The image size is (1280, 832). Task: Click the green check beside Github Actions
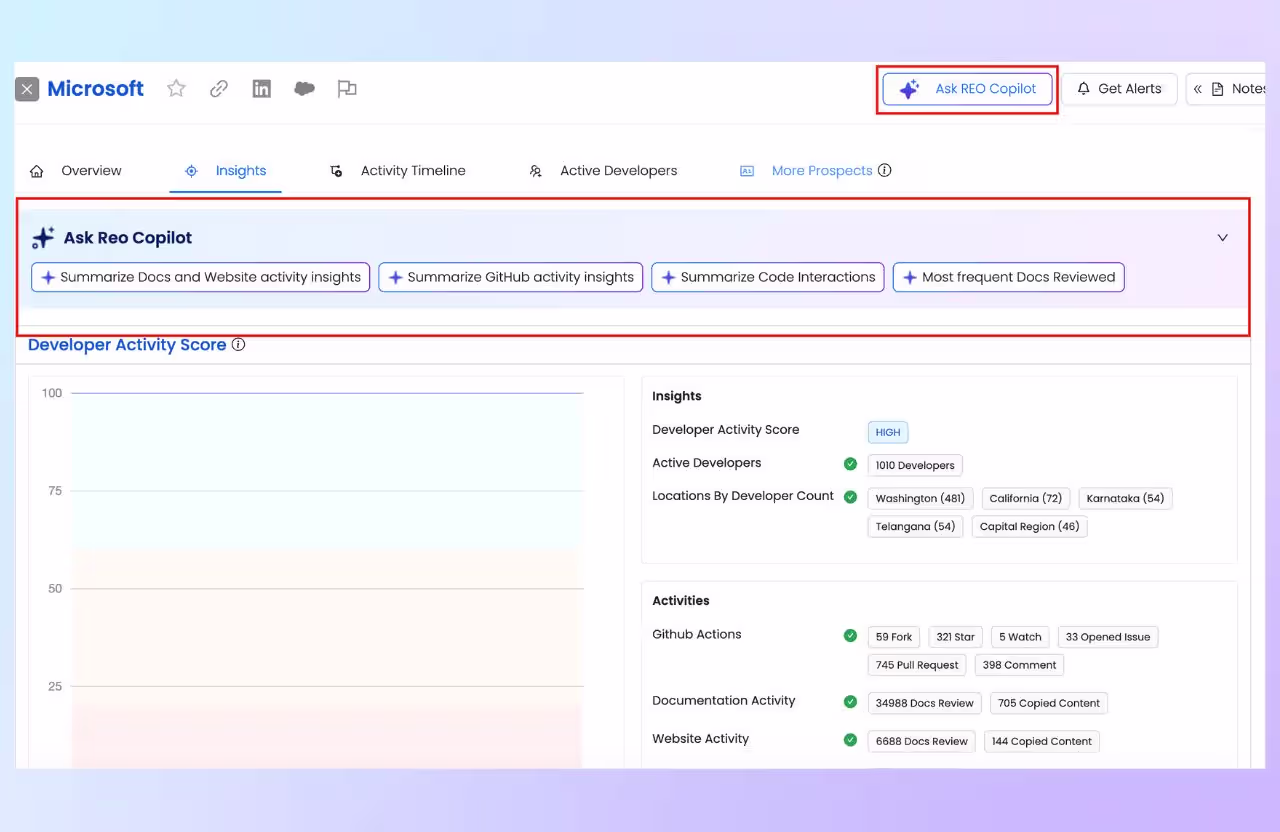tap(850, 635)
